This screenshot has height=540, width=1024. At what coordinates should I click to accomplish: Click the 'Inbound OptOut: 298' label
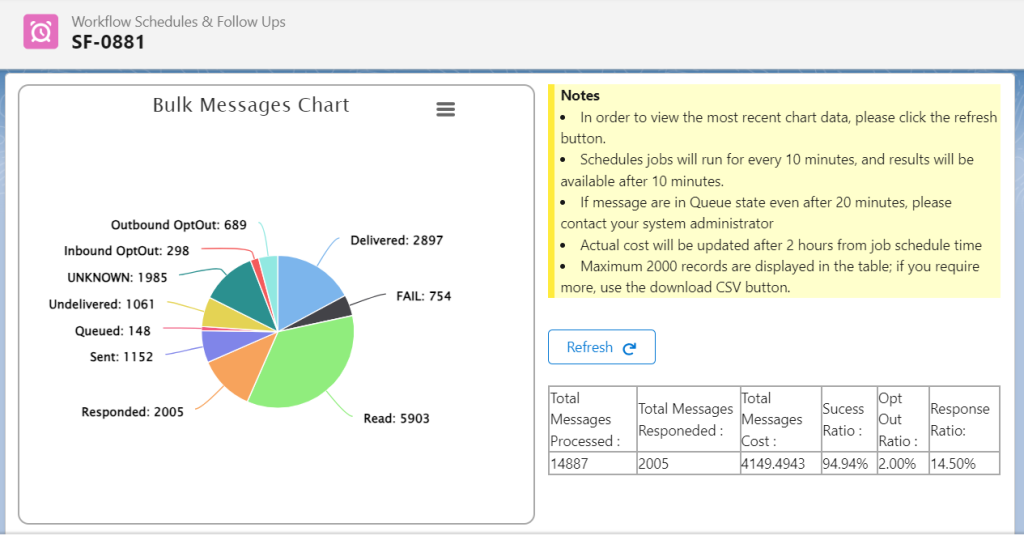[126, 251]
